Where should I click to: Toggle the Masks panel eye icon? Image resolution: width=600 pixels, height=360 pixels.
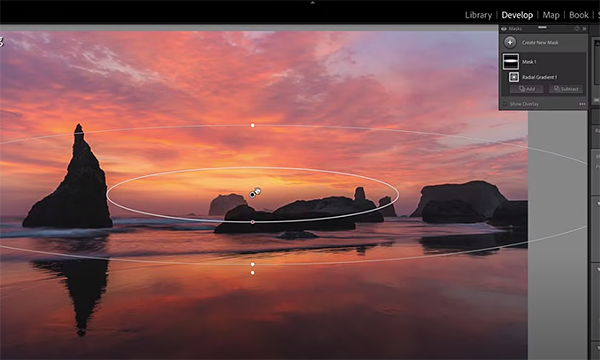click(x=504, y=29)
